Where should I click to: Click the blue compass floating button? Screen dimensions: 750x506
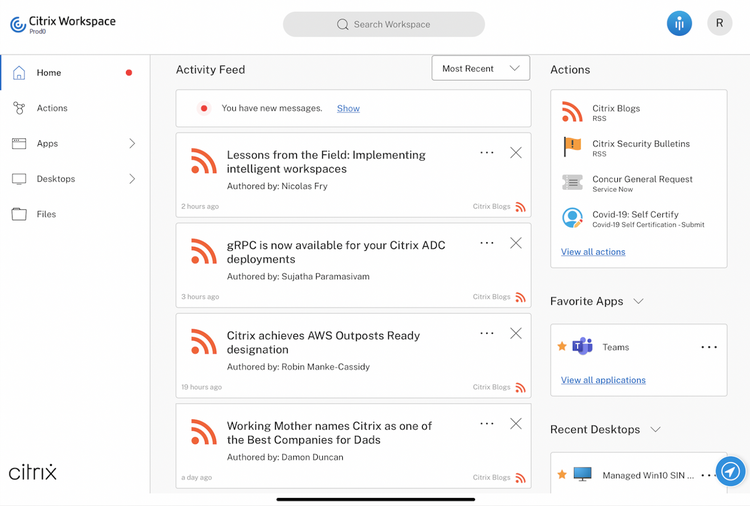click(x=730, y=472)
